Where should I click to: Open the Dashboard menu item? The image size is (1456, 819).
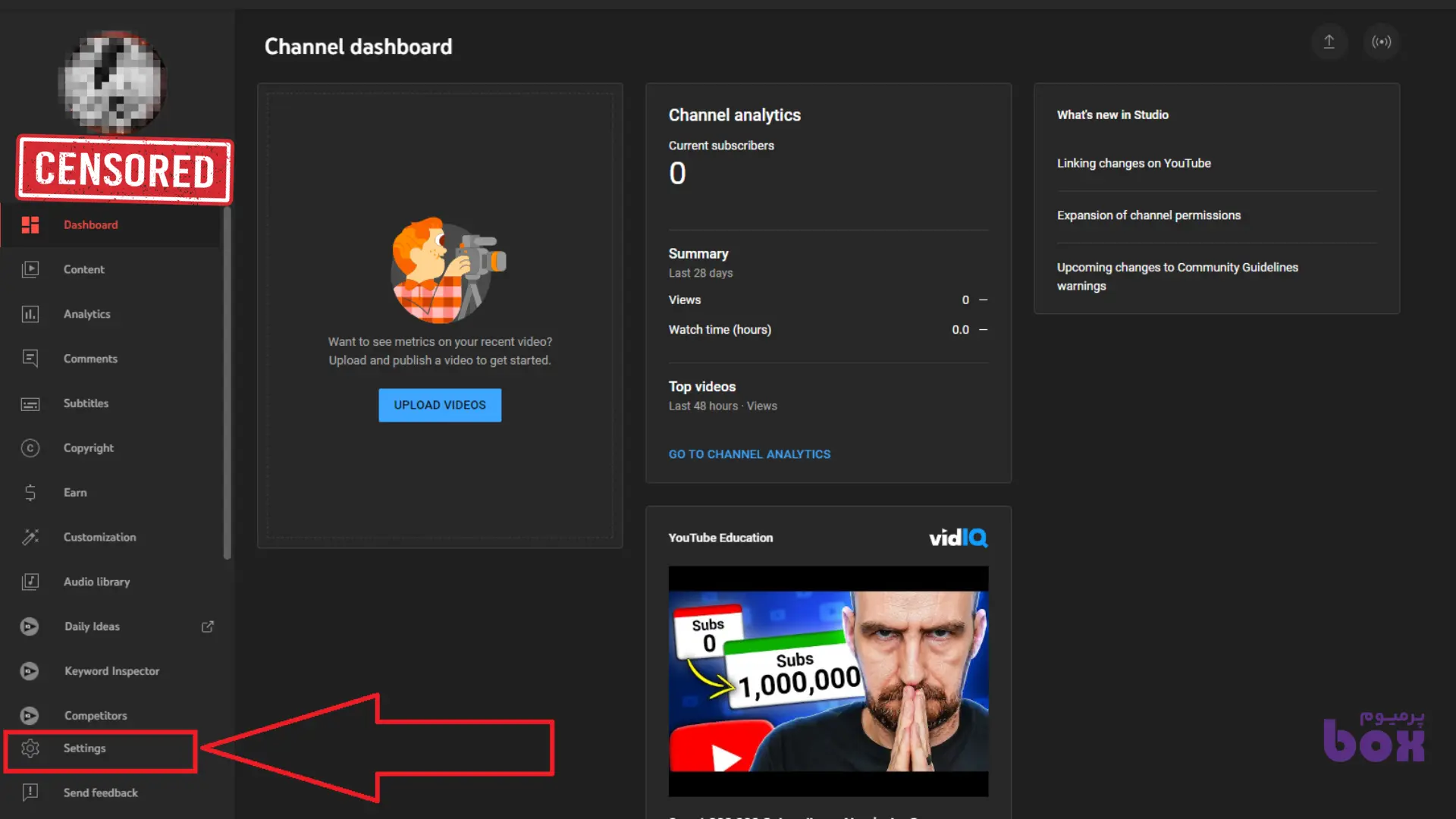point(111,225)
